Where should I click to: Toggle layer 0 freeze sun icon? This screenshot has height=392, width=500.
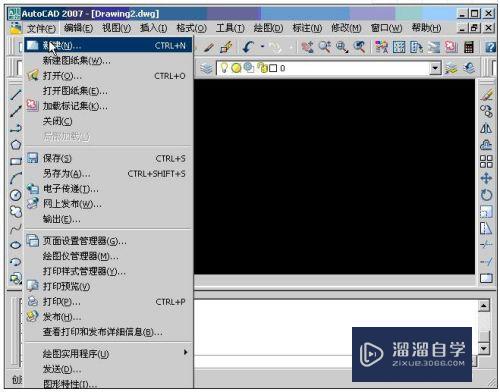[236, 68]
